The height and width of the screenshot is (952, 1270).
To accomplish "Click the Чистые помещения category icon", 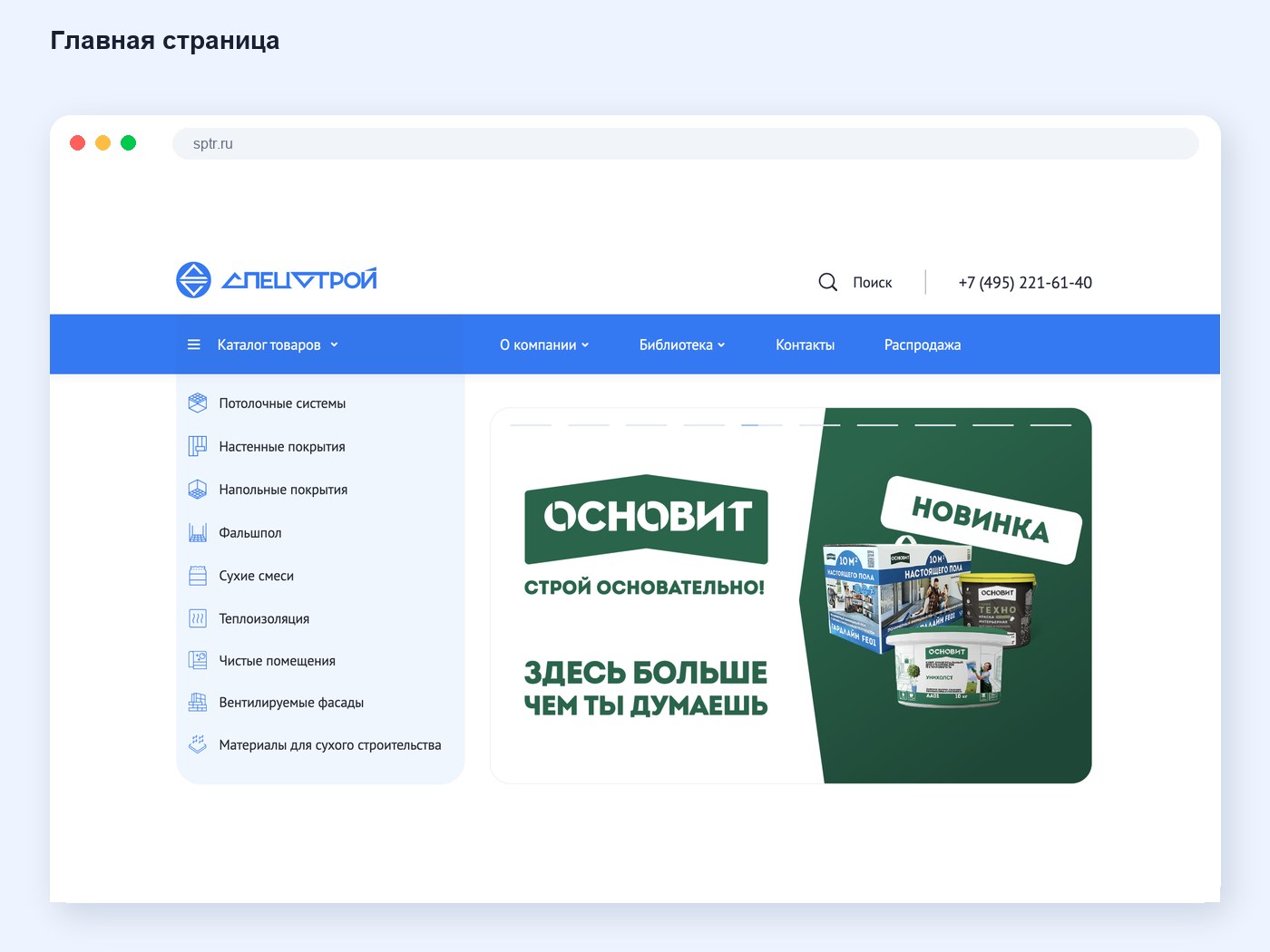I will (x=198, y=660).
